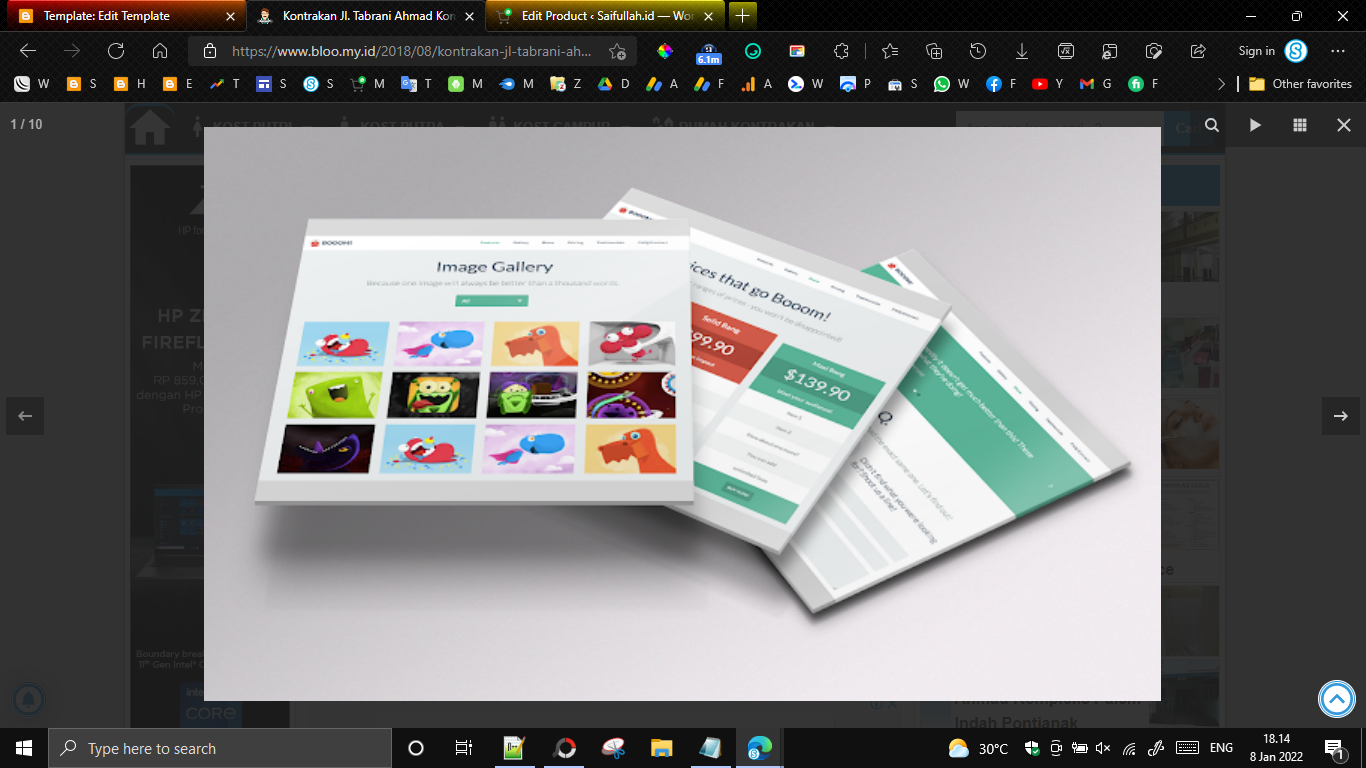1366x768 pixels.
Task: Expand the favorites bar overflow chevron
Action: 1221,84
